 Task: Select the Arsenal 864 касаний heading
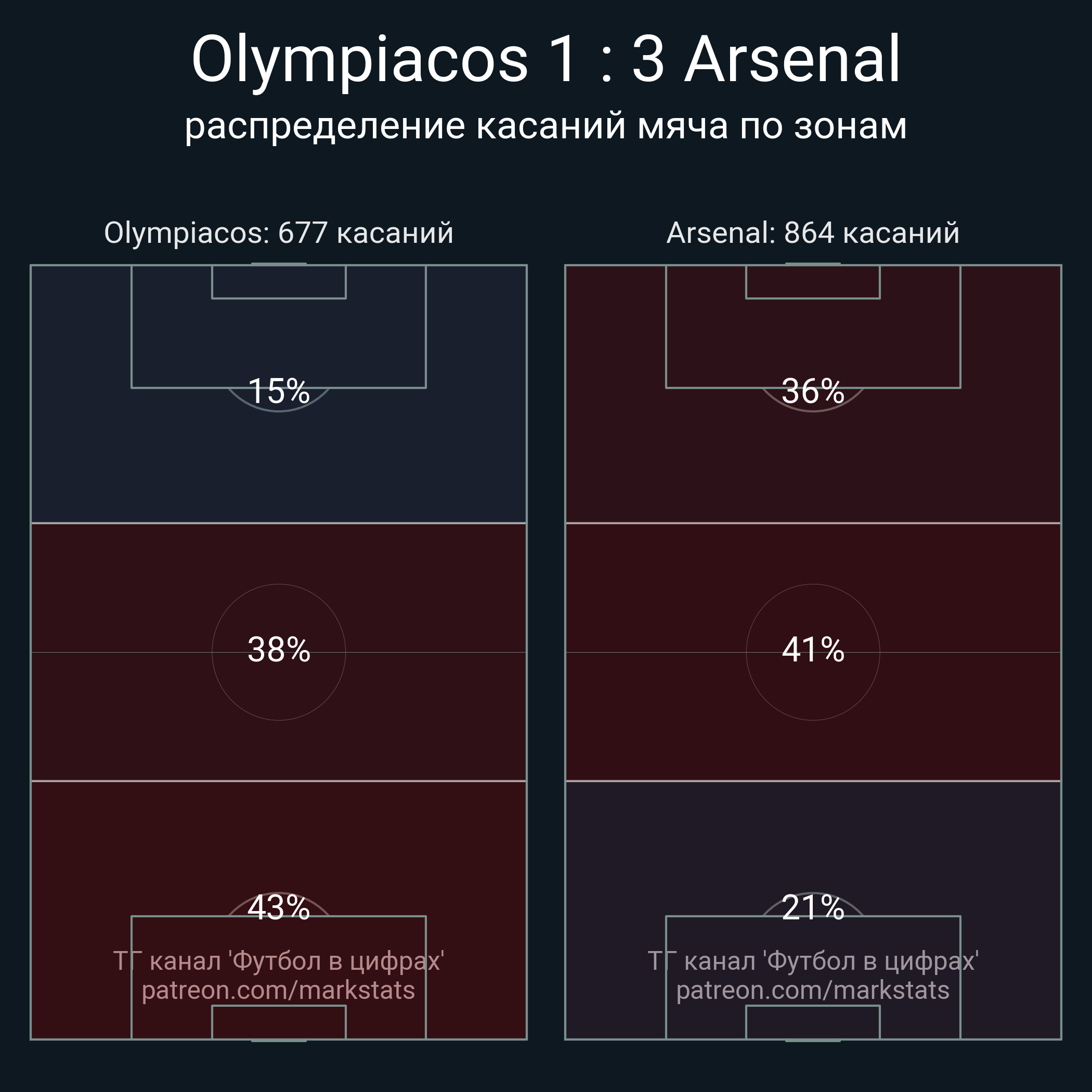(813, 233)
